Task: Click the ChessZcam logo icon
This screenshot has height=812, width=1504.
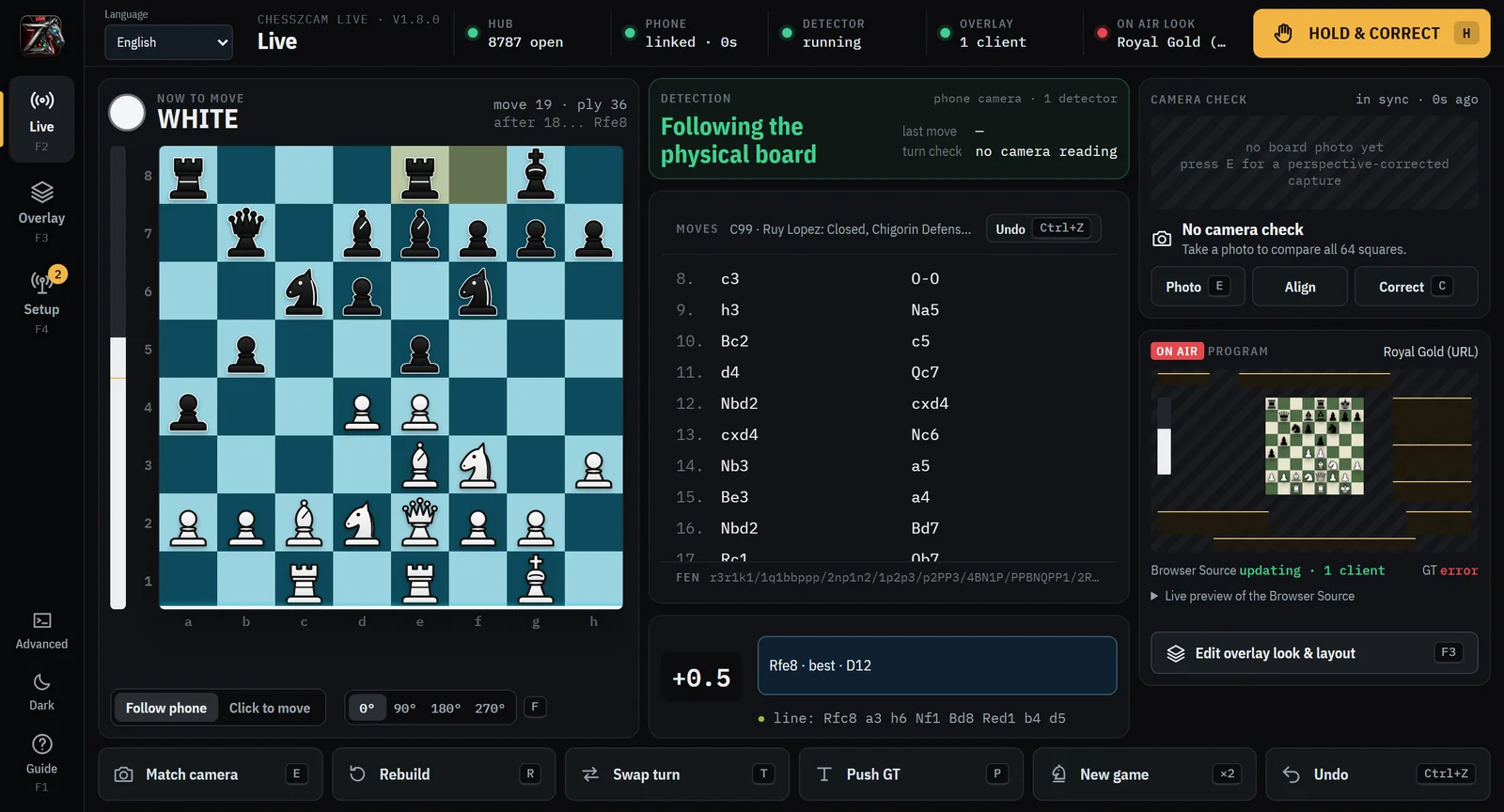Action: (41, 35)
